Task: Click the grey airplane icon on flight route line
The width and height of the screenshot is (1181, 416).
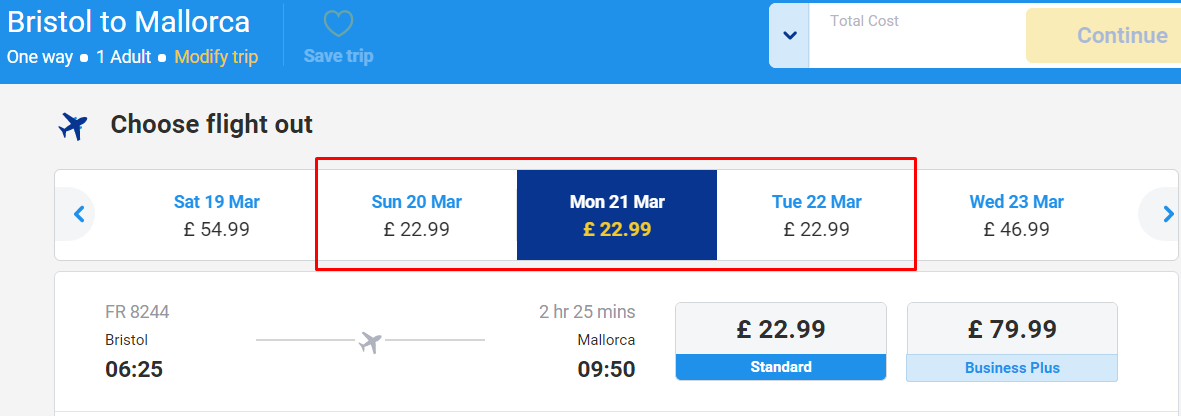Action: [370, 342]
